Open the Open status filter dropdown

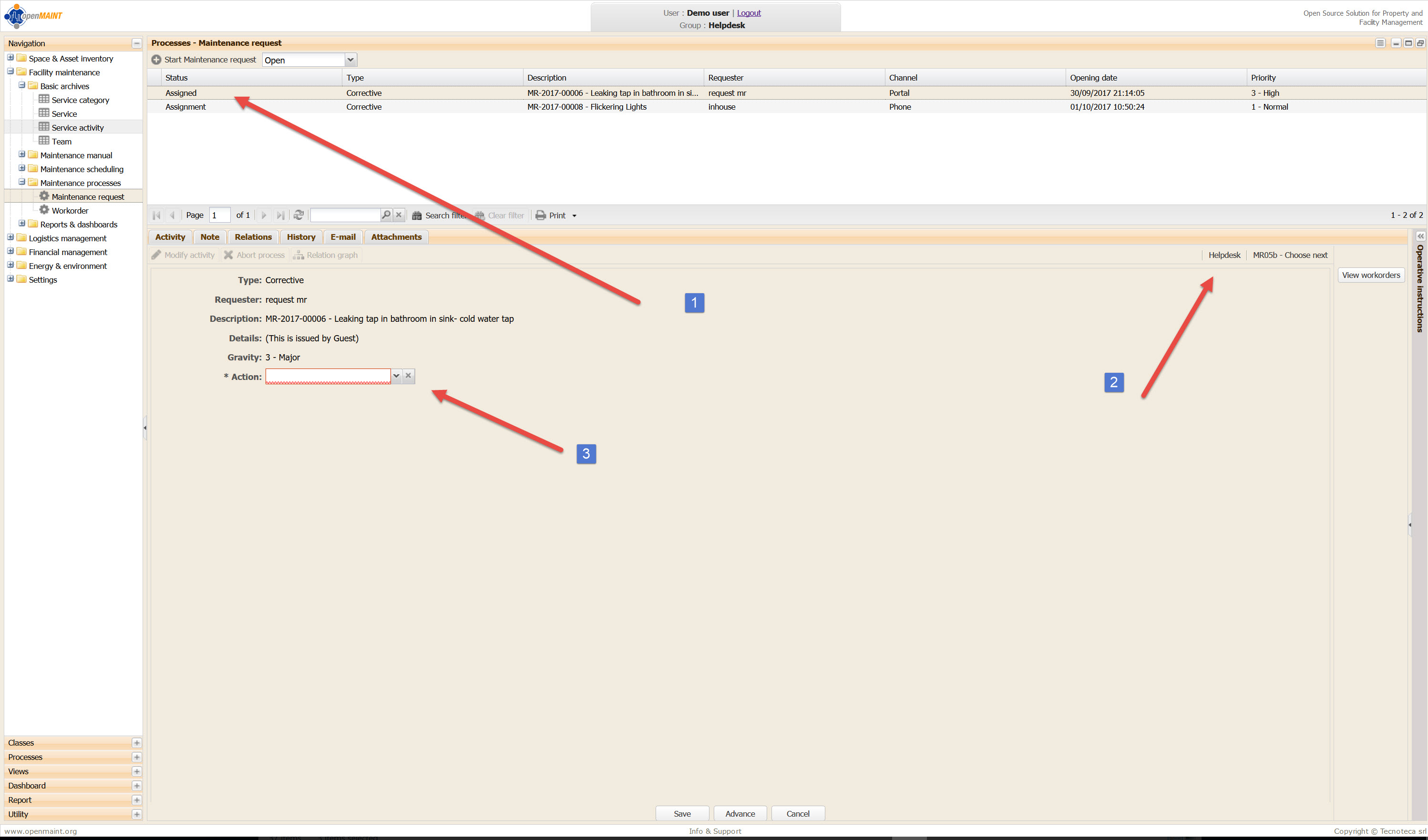[x=350, y=60]
